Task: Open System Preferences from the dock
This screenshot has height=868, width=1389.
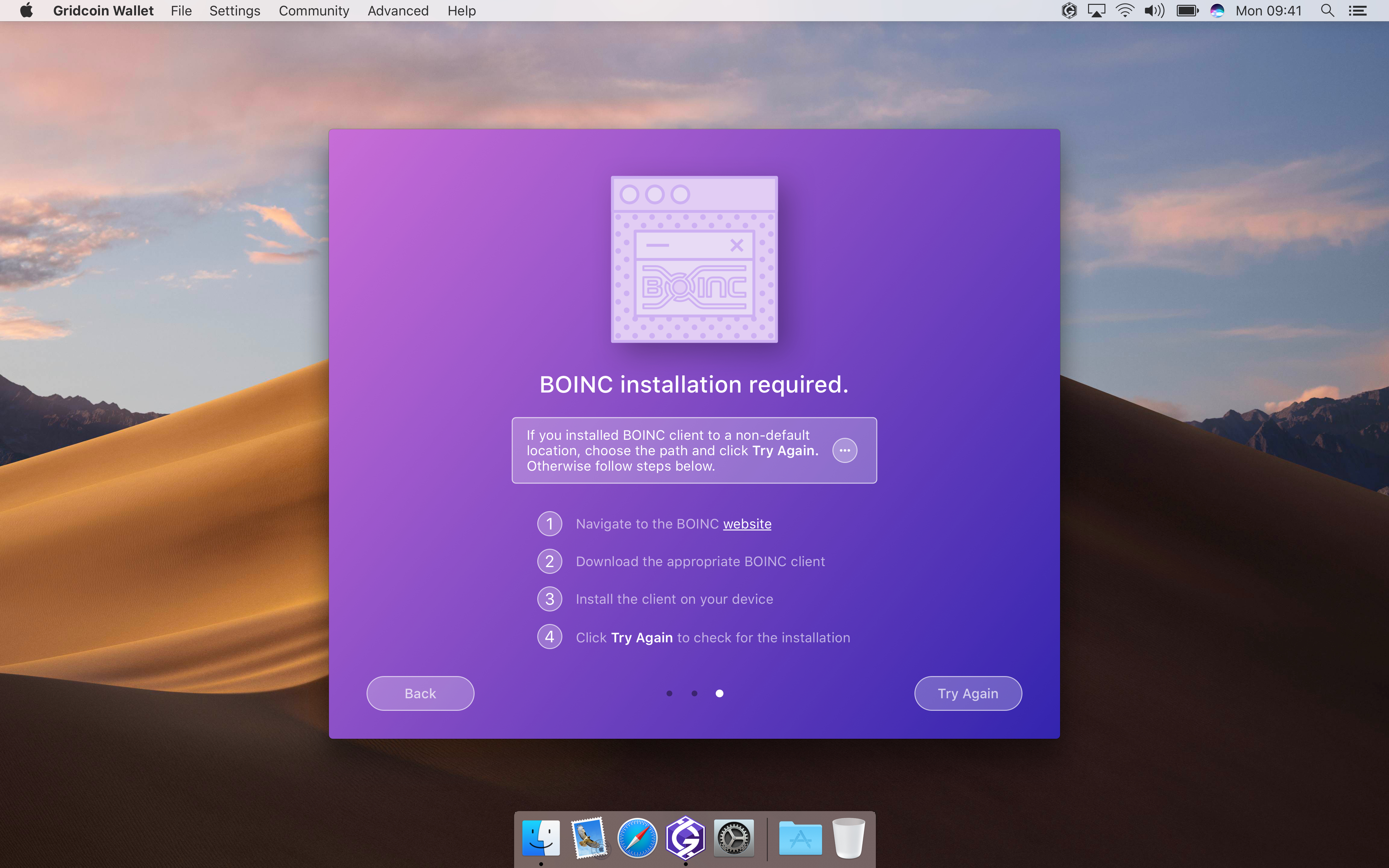Action: pyautogui.click(x=733, y=837)
